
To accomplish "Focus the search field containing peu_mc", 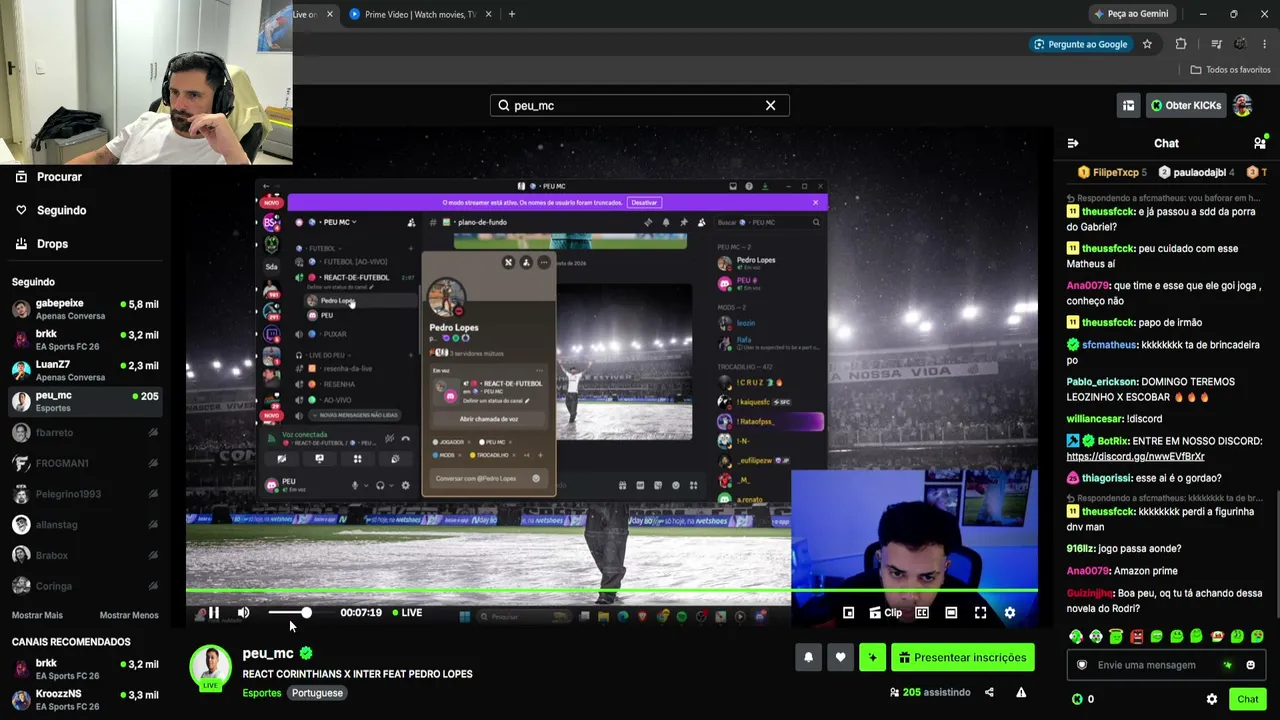I will pyautogui.click(x=640, y=105).
